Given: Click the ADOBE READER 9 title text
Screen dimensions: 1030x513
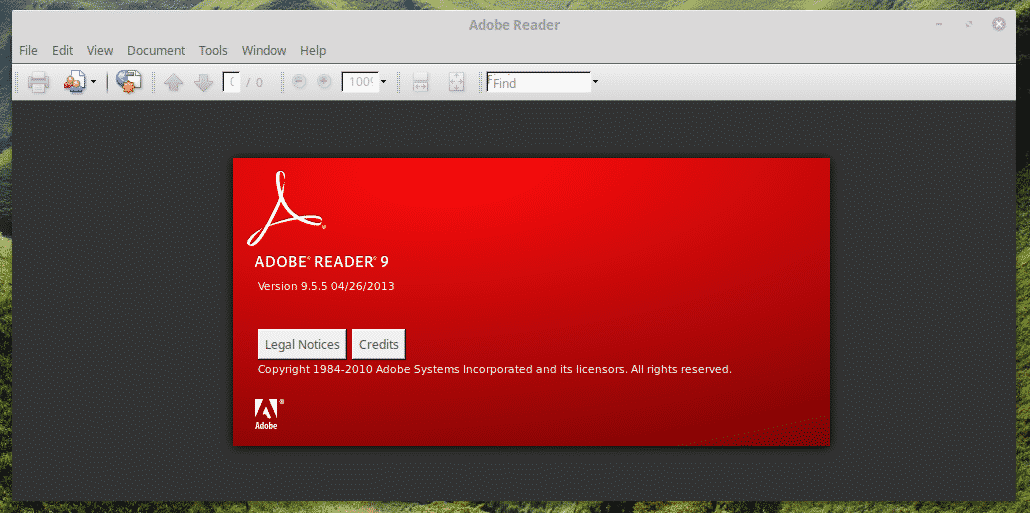Looking at the screenshot, I should pyautogui.click(x=321, y=261).
